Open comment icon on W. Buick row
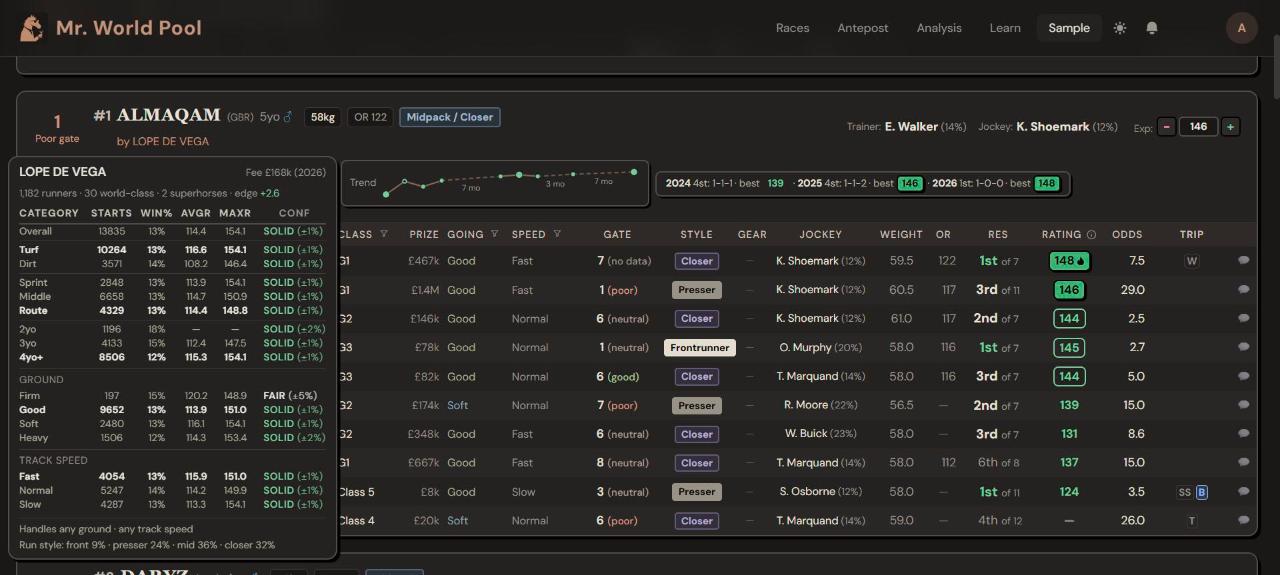 (1244, 434)
